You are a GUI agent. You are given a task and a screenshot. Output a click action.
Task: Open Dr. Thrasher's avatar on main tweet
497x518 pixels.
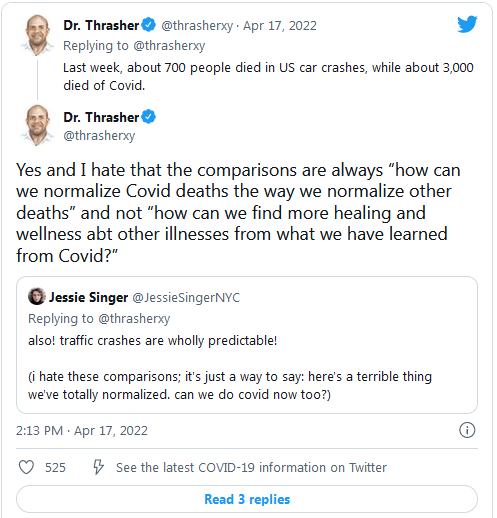tap(37, 125)
